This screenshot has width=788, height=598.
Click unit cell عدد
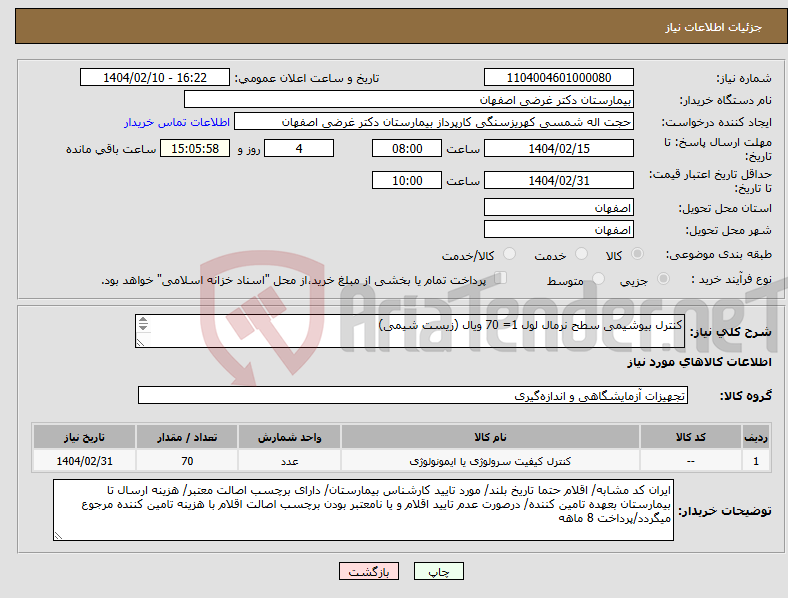(x=289, y=461)
